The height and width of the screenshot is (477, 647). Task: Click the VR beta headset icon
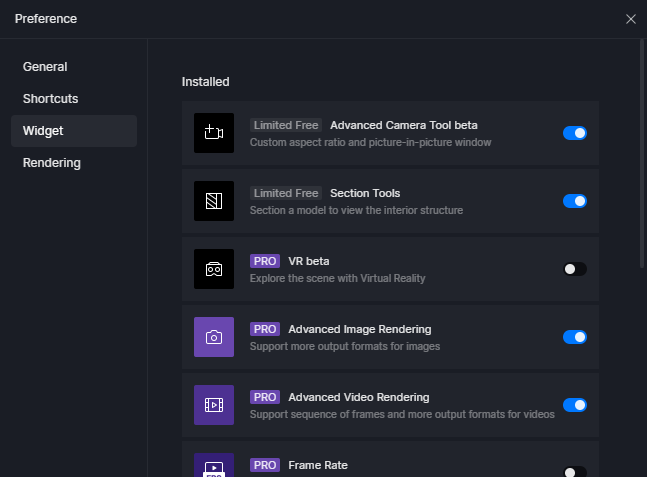[x=214, y=269]
